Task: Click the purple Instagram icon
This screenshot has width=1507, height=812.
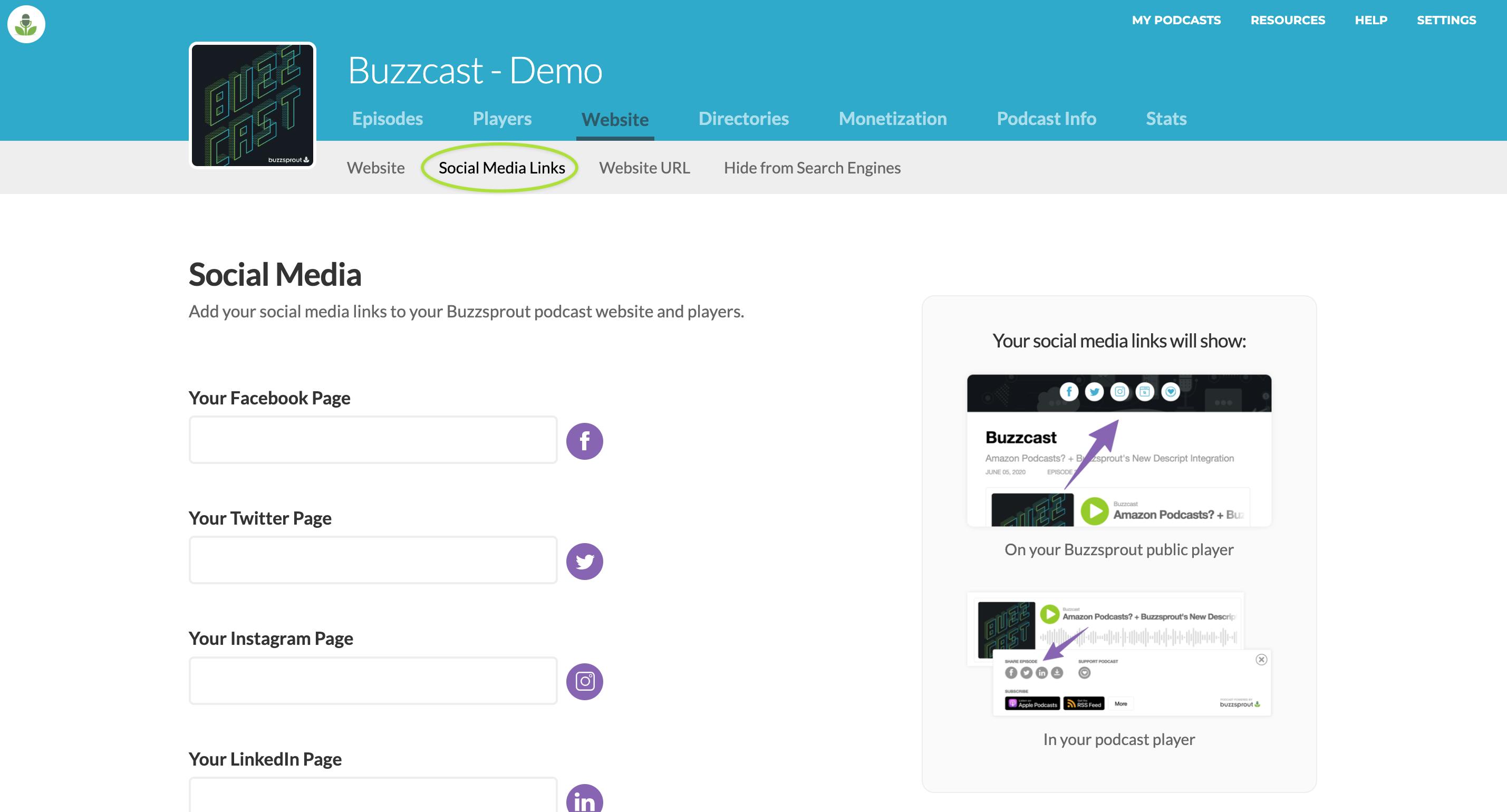Action: tap(584, 681)
